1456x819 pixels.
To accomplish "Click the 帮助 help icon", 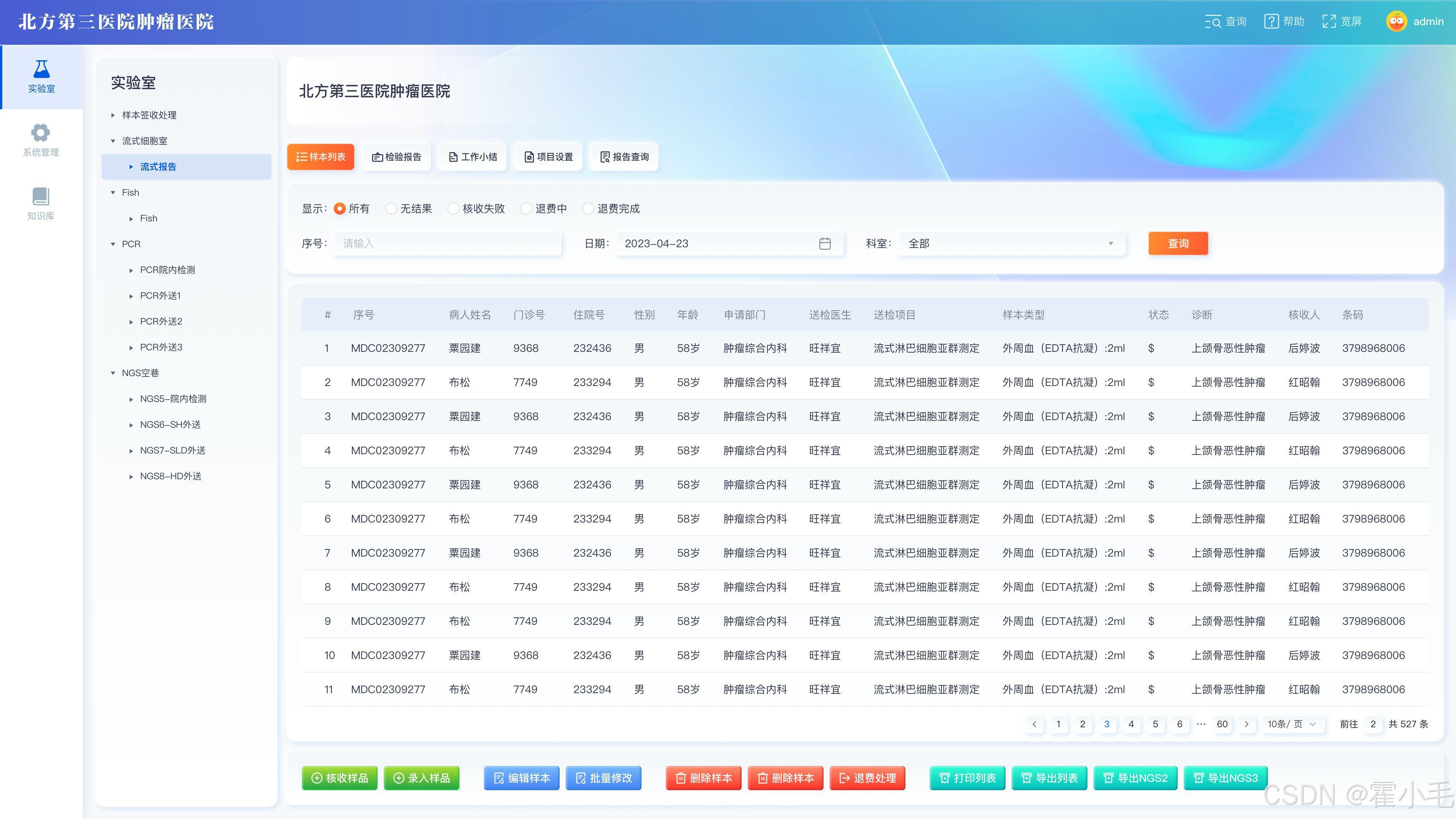I will (1271, 22).
